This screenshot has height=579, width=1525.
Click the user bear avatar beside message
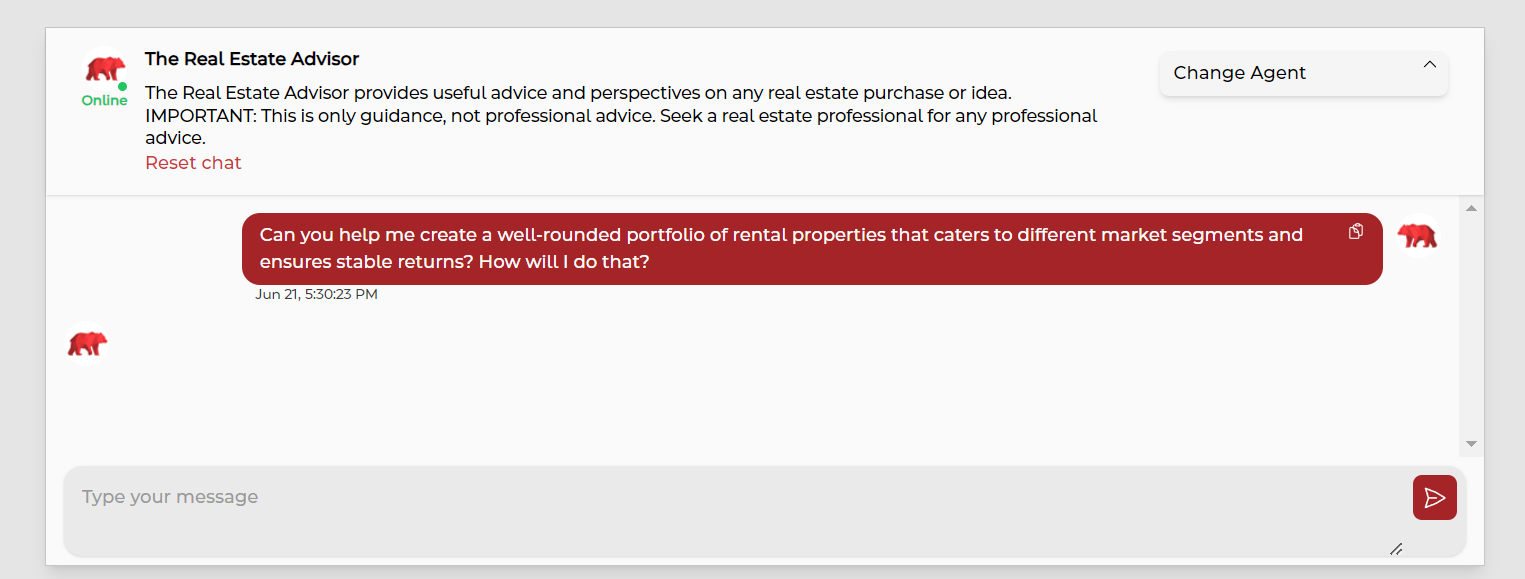pos(1417,236)
